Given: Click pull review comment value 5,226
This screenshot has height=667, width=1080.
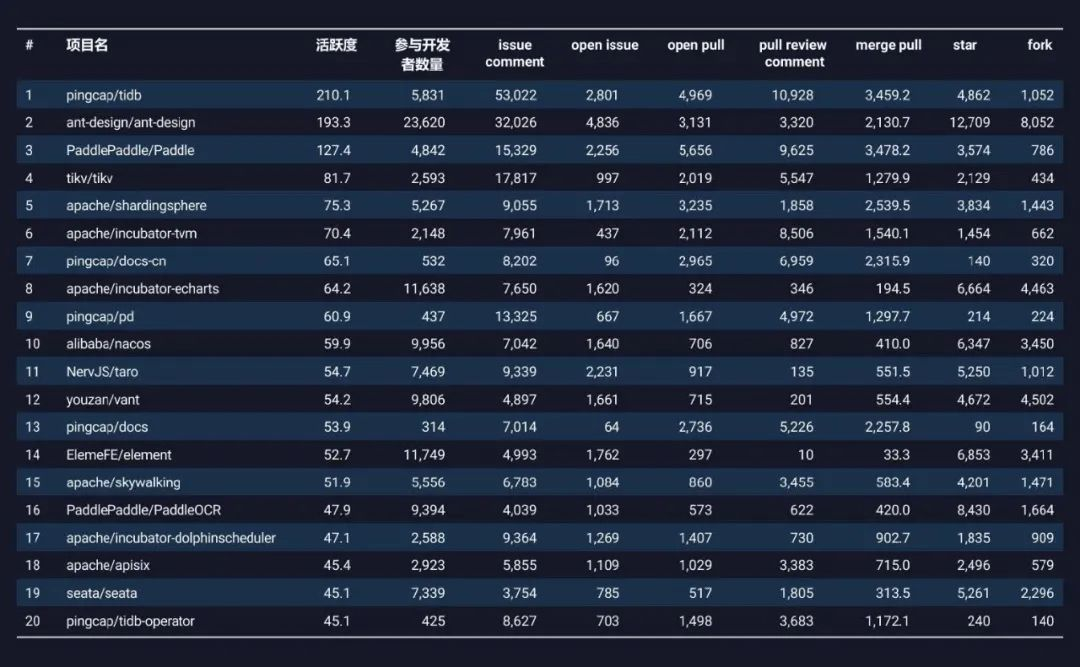Looking at the screenshot, I should pyautogui.click(x=796, y=427).
